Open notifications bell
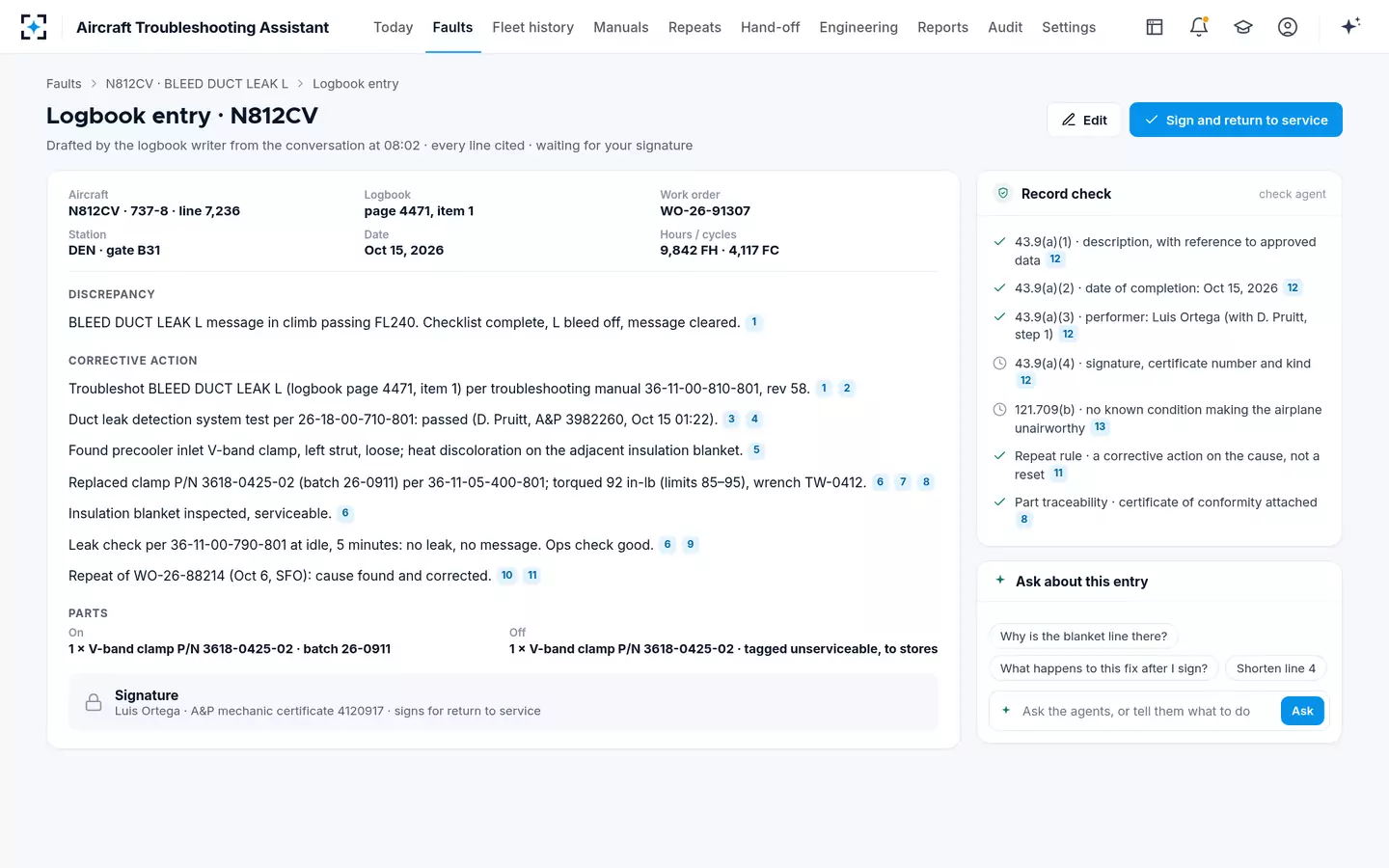Image resolution: width=1389 pixels, height=868 pixels. click(x=1199, y=27)
